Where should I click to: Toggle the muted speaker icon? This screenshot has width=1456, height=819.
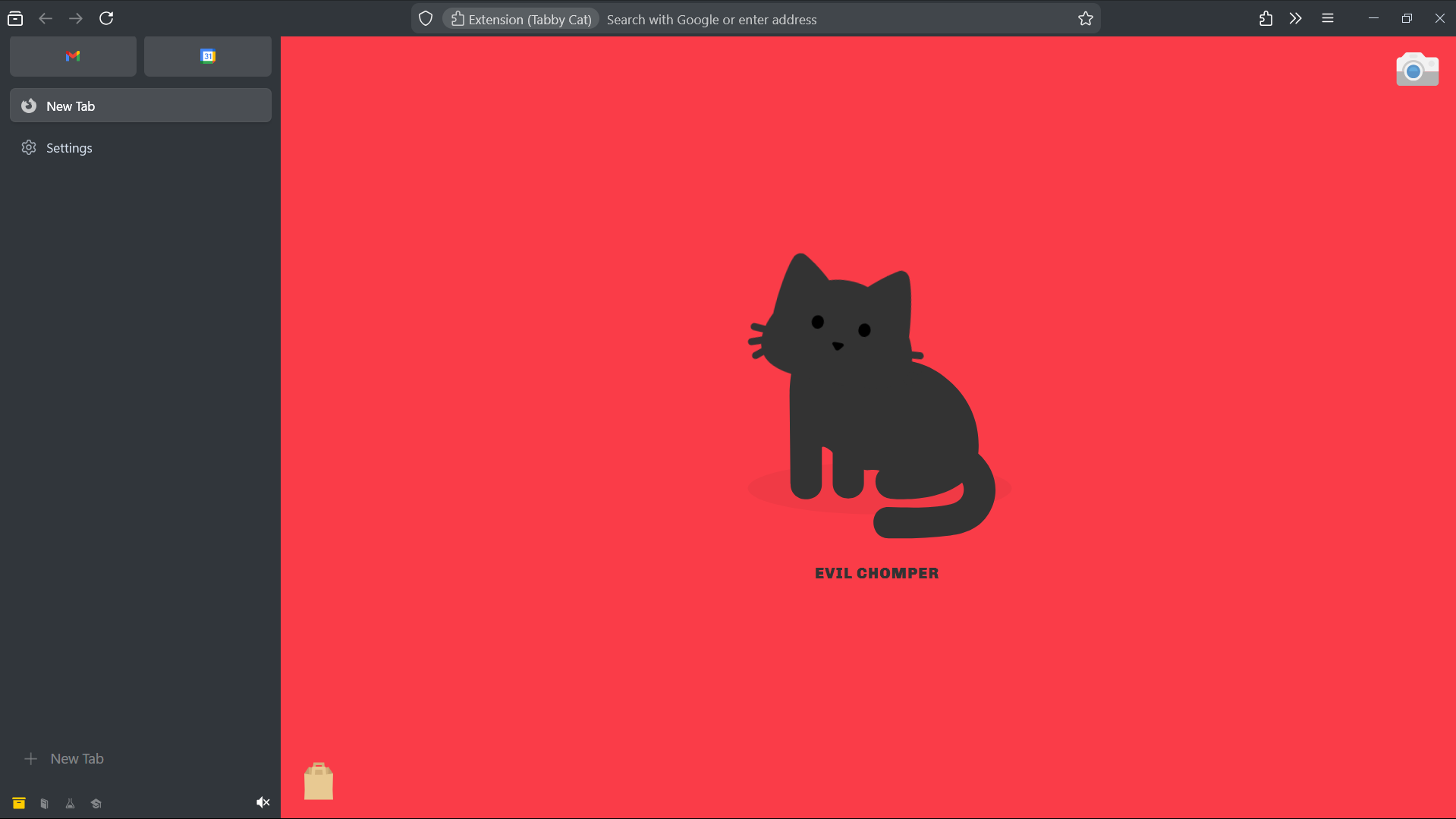point(263,802)
